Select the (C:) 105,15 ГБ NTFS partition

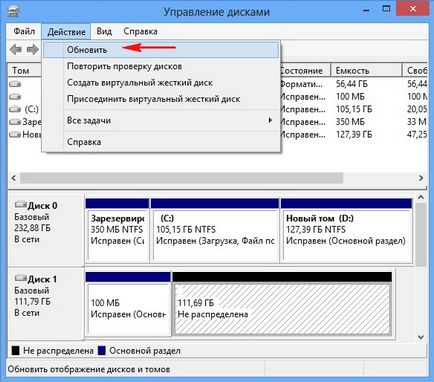[x=215, y=230]
